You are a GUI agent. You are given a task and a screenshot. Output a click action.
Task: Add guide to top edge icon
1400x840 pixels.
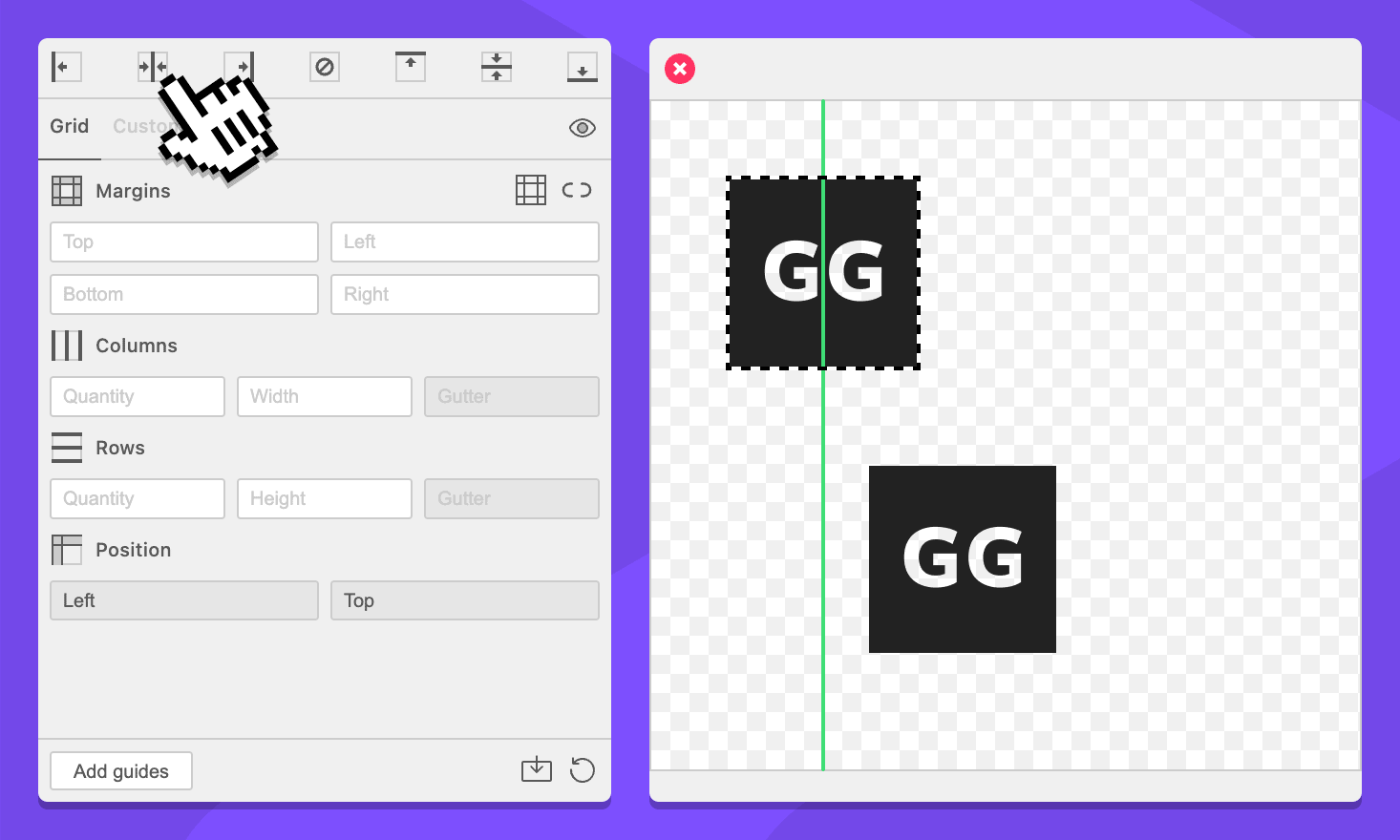[x=411, y=67]
